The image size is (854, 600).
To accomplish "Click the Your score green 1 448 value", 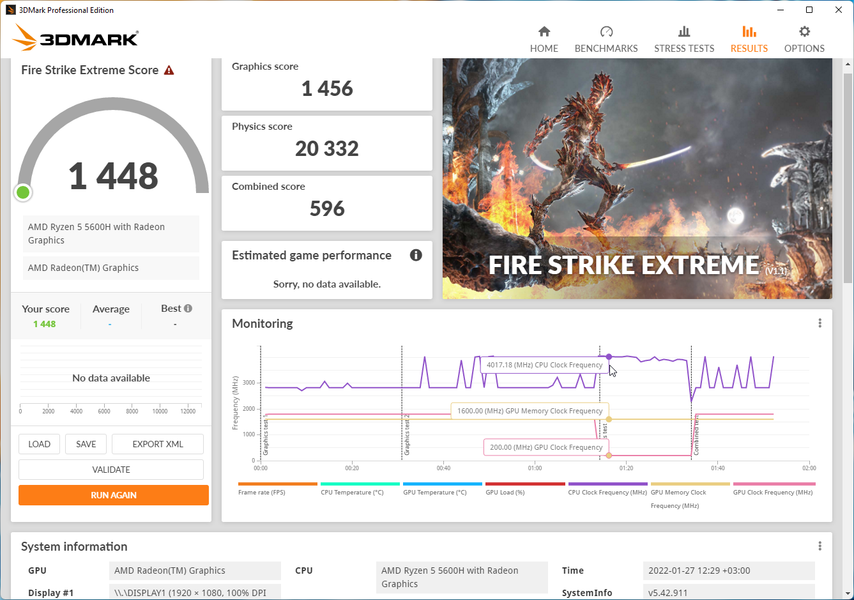I will coord(45,324).
